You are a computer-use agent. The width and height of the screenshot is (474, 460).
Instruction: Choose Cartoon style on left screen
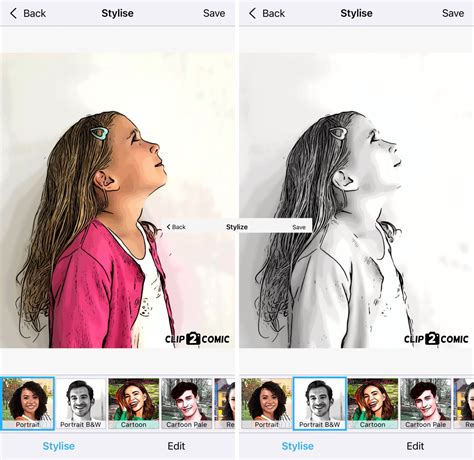tap(134, 403)
